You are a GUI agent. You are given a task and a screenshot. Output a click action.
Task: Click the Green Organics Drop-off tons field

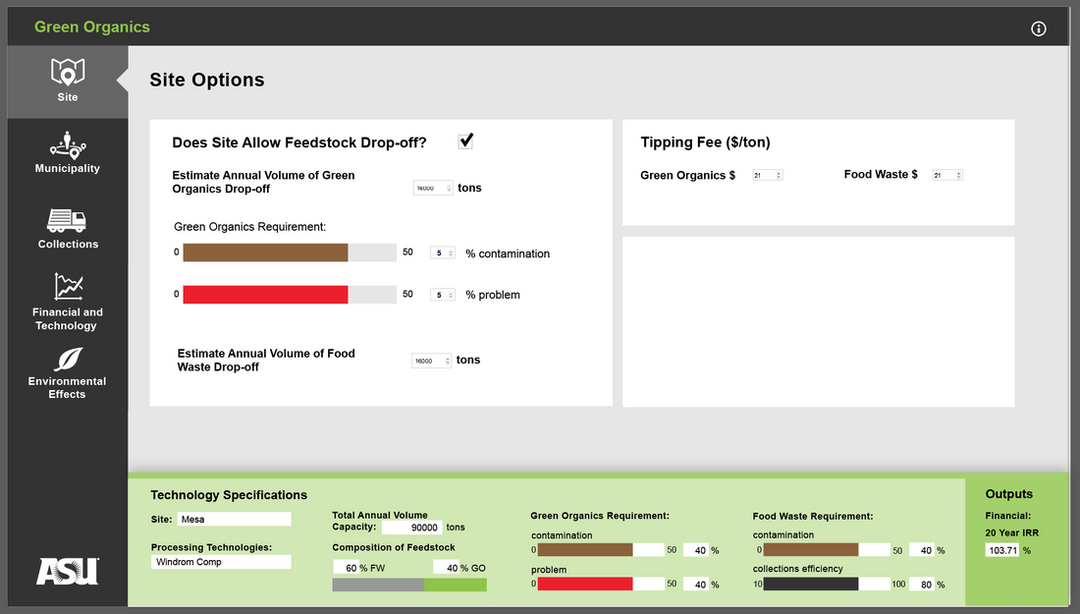coord(432,188)
